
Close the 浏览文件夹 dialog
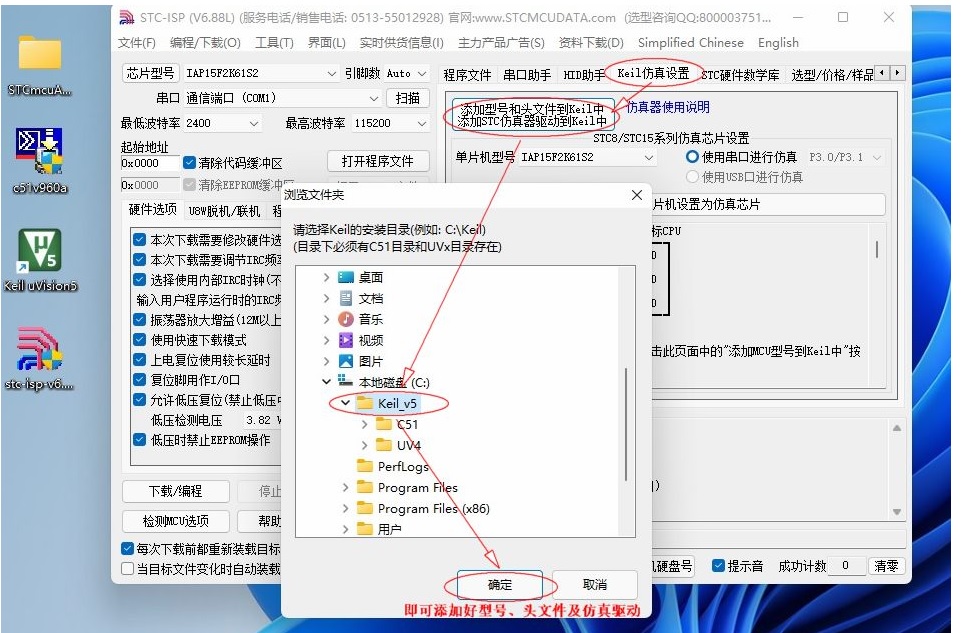tap(637, 195)
